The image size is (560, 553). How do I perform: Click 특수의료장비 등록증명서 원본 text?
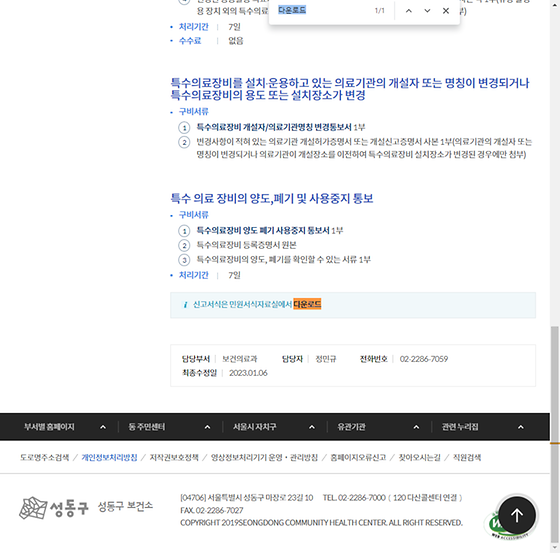point(246,245)
